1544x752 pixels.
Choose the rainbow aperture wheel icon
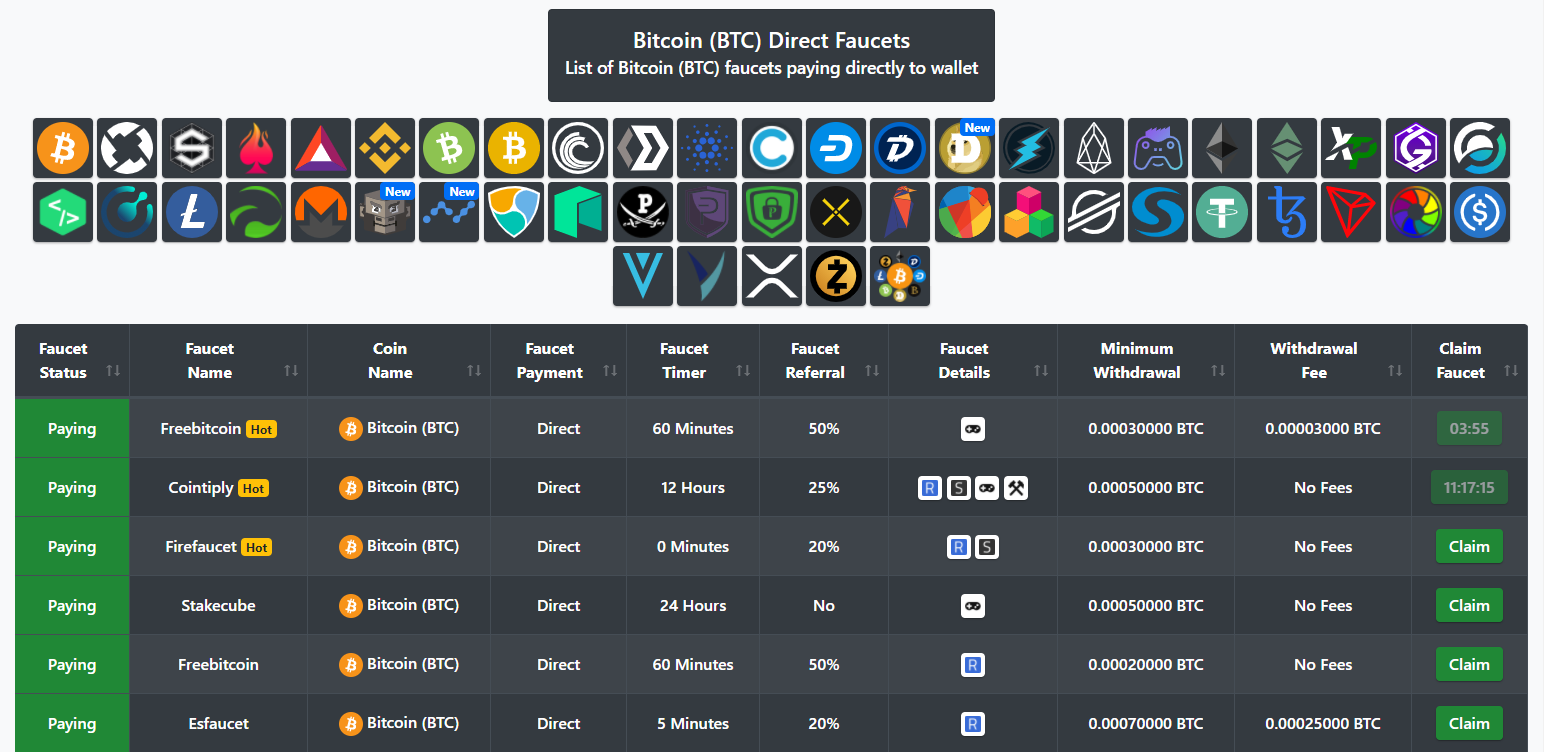[1415, 212]
